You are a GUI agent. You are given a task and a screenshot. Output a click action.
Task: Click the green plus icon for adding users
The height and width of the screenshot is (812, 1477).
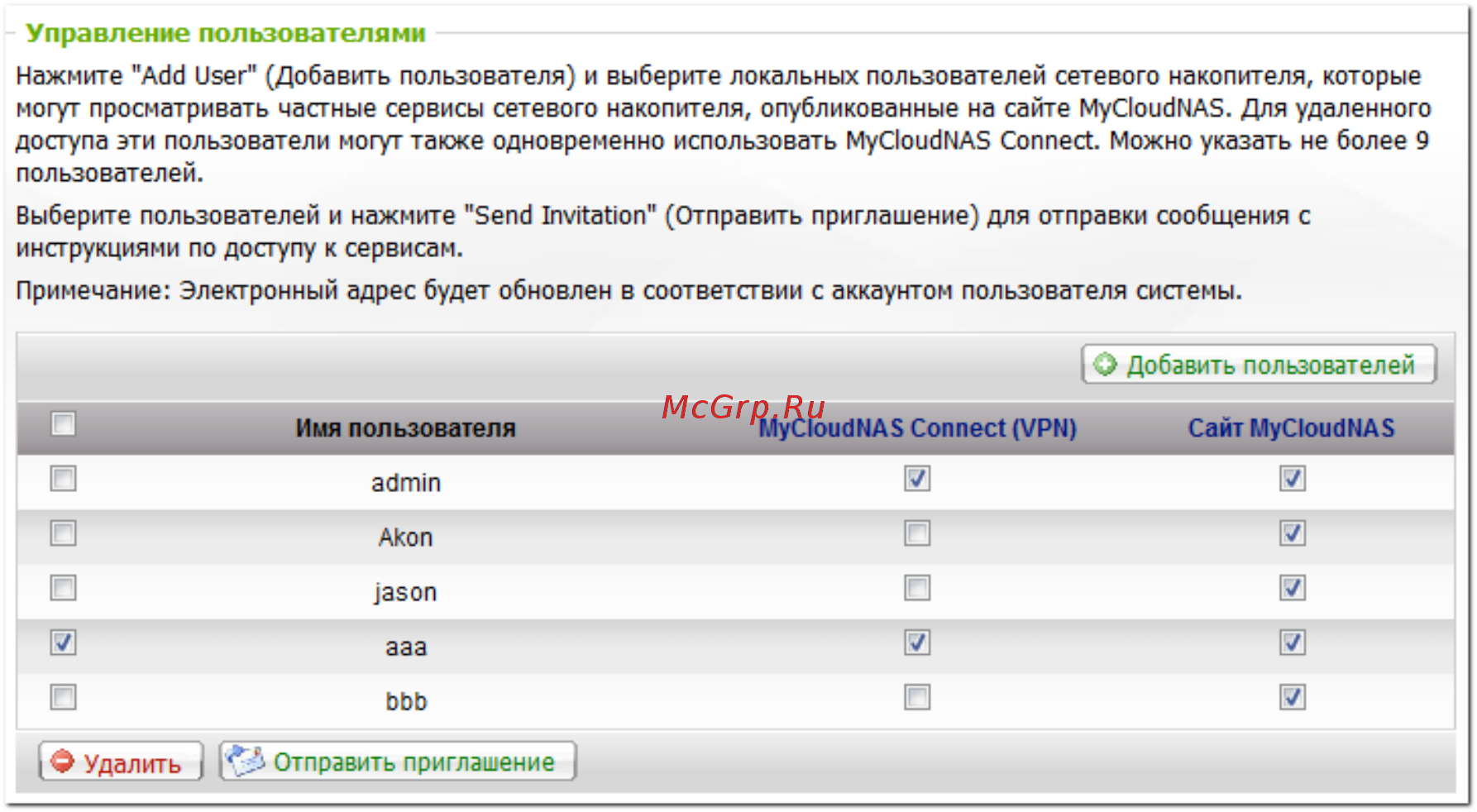coord(1105,364)
